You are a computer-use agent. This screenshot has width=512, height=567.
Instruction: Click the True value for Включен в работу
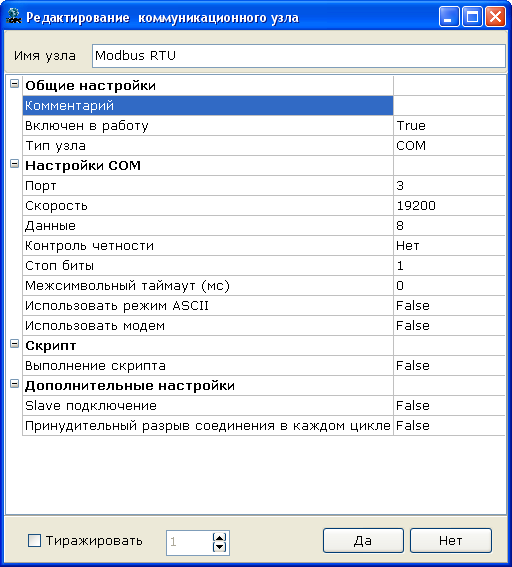pos(449,126)
